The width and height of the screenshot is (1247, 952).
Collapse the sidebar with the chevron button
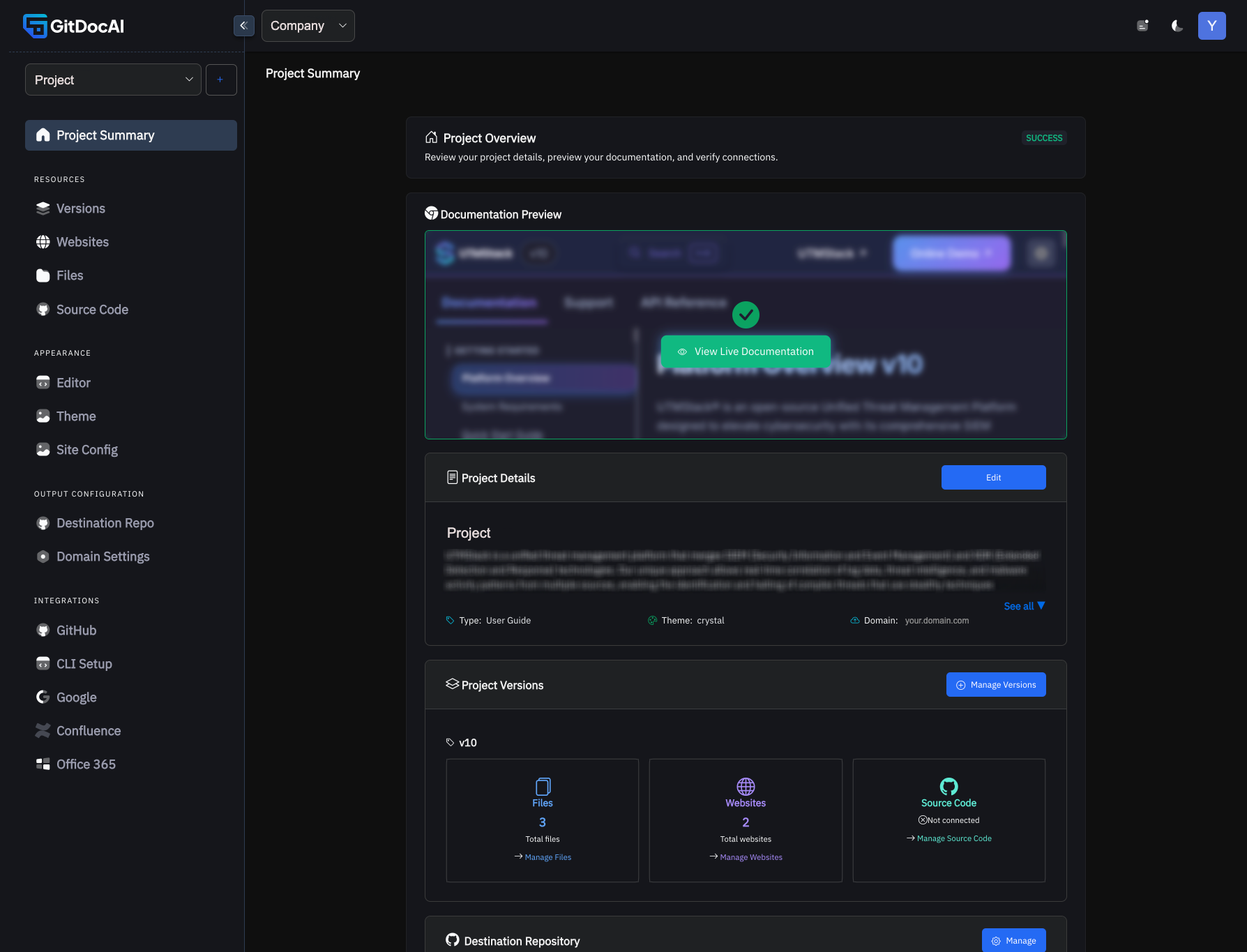coord(243,26)
